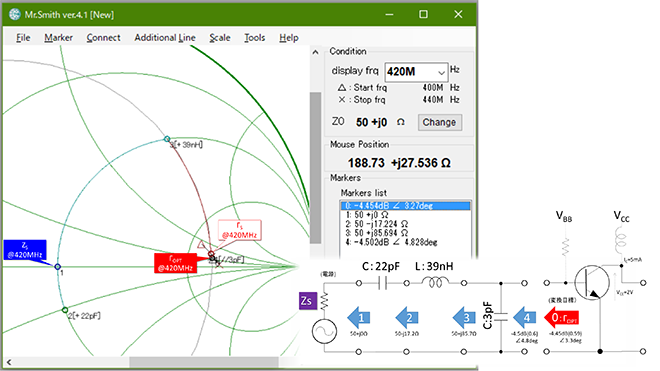Click the chart's upward scroll arrow
The width and height of the screenshot is (660, 371).
coord(315,52)
